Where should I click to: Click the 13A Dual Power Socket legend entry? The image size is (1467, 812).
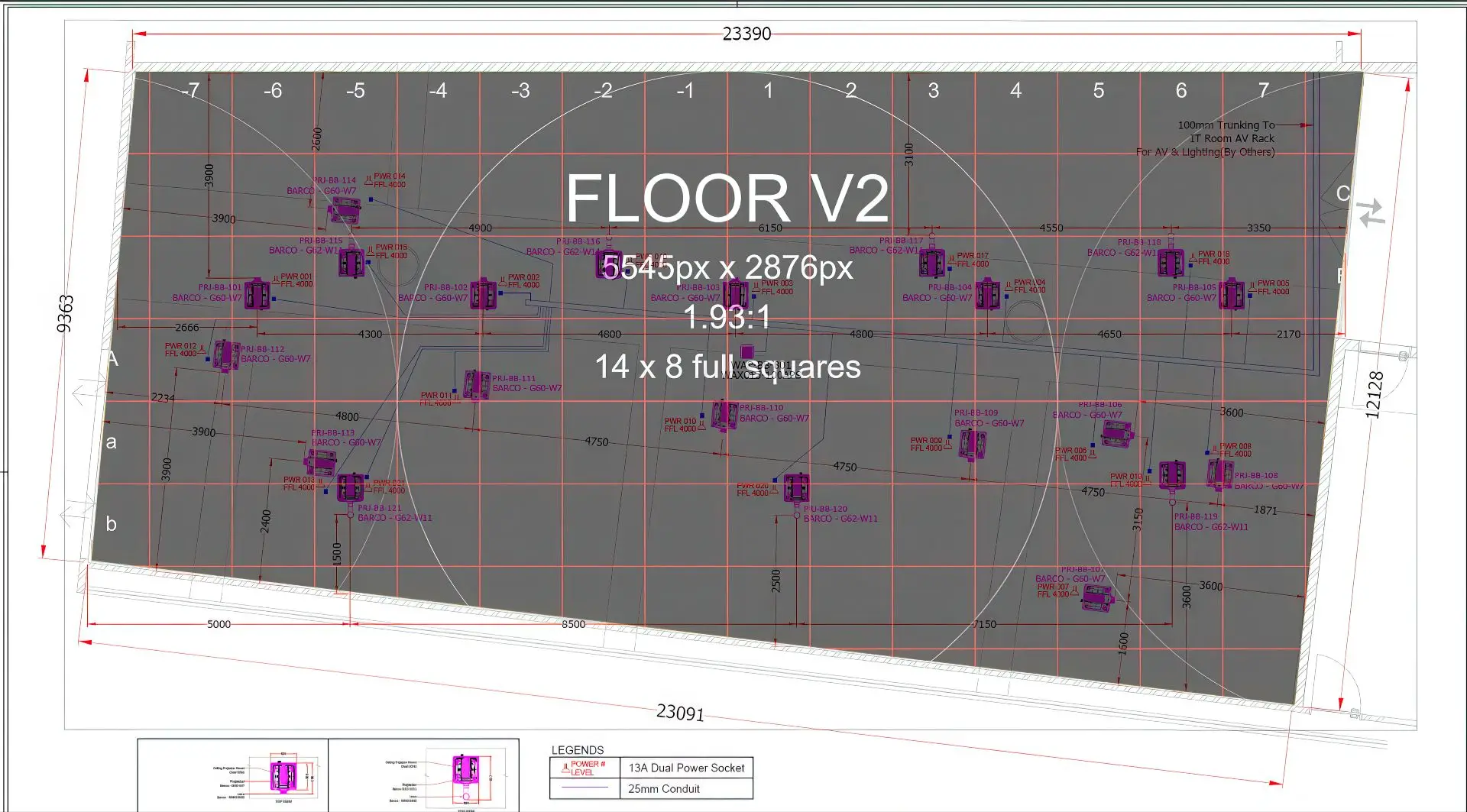click(686, 768)
